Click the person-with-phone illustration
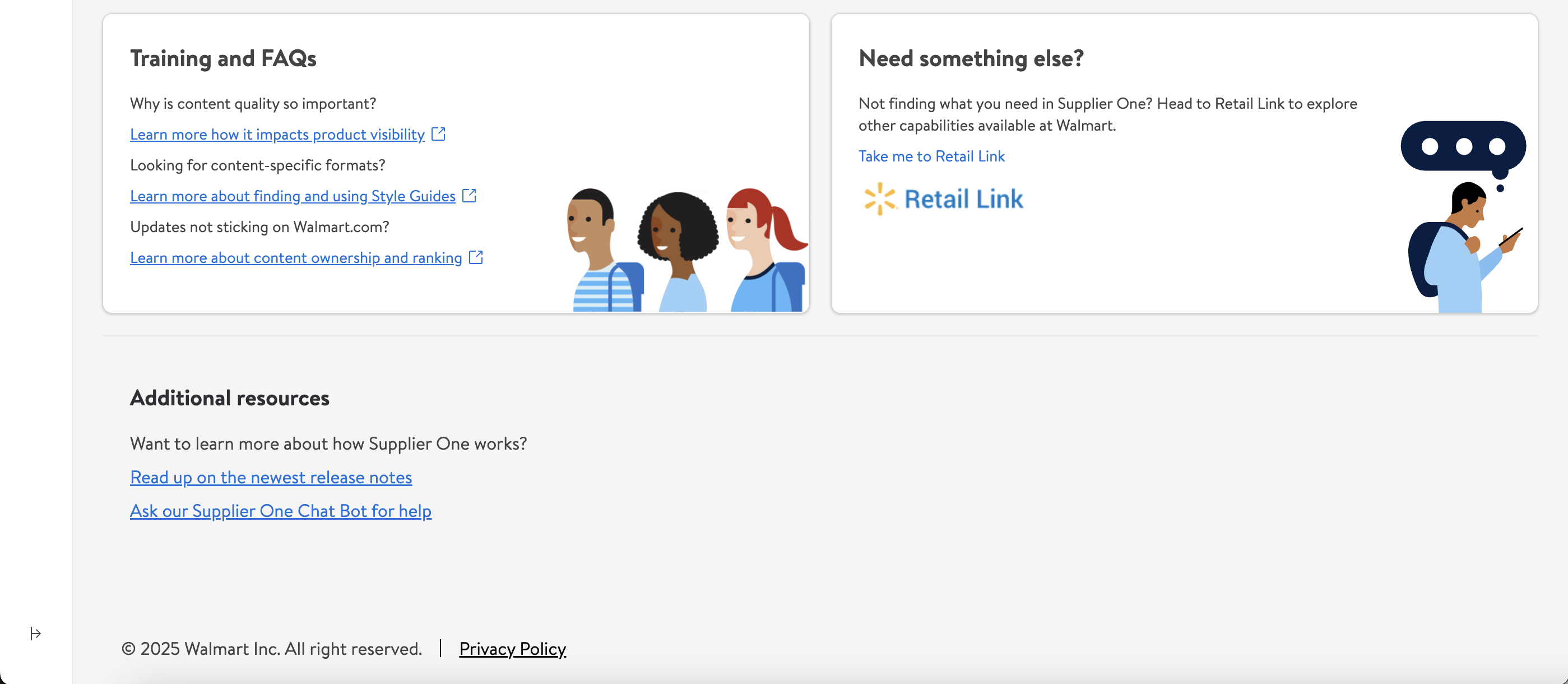1568x684 pixels. click(x=1464, y=217)
